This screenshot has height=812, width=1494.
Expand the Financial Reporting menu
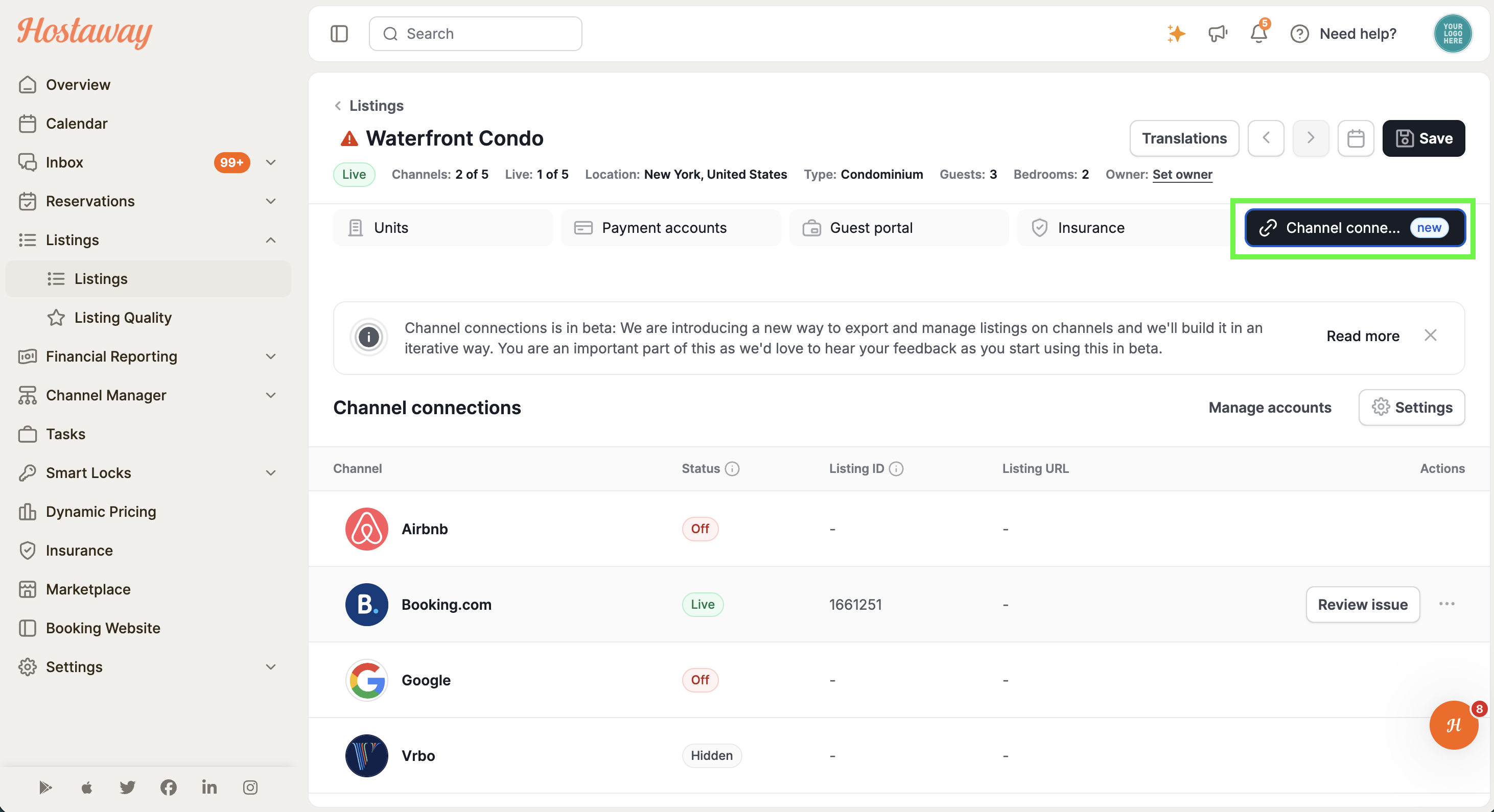pyautogui.click(x=270, y=356)
